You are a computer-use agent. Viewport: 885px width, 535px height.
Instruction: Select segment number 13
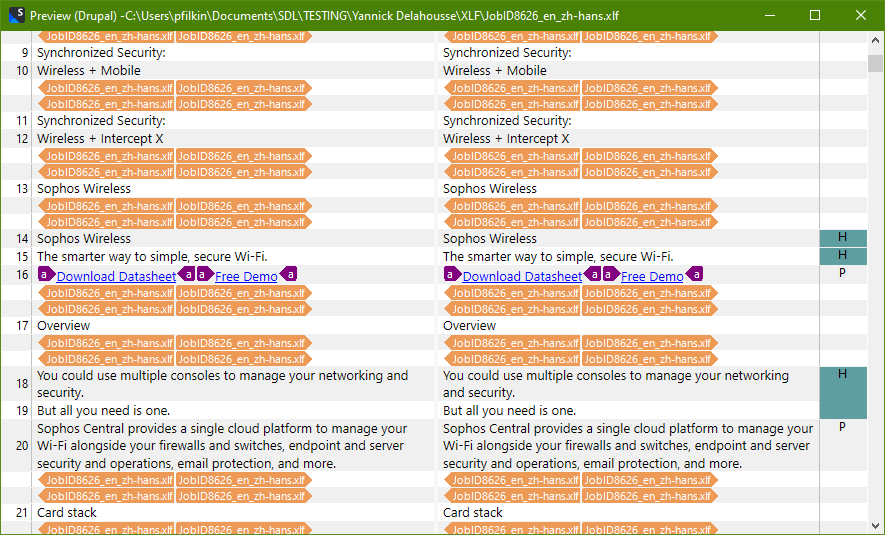22,189
